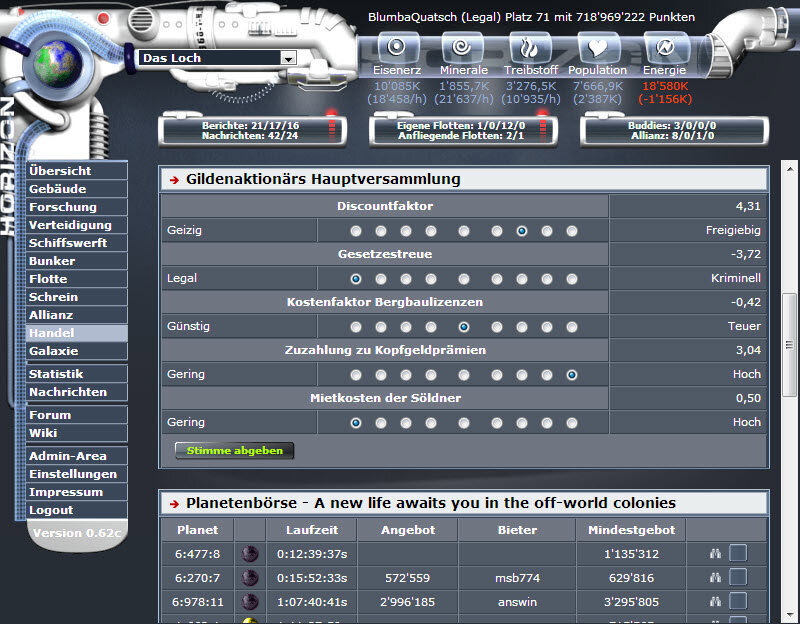Click the Energie lightning icon
Image resolution: width=800 pixels, height=624 pixels.
[664, 46]
